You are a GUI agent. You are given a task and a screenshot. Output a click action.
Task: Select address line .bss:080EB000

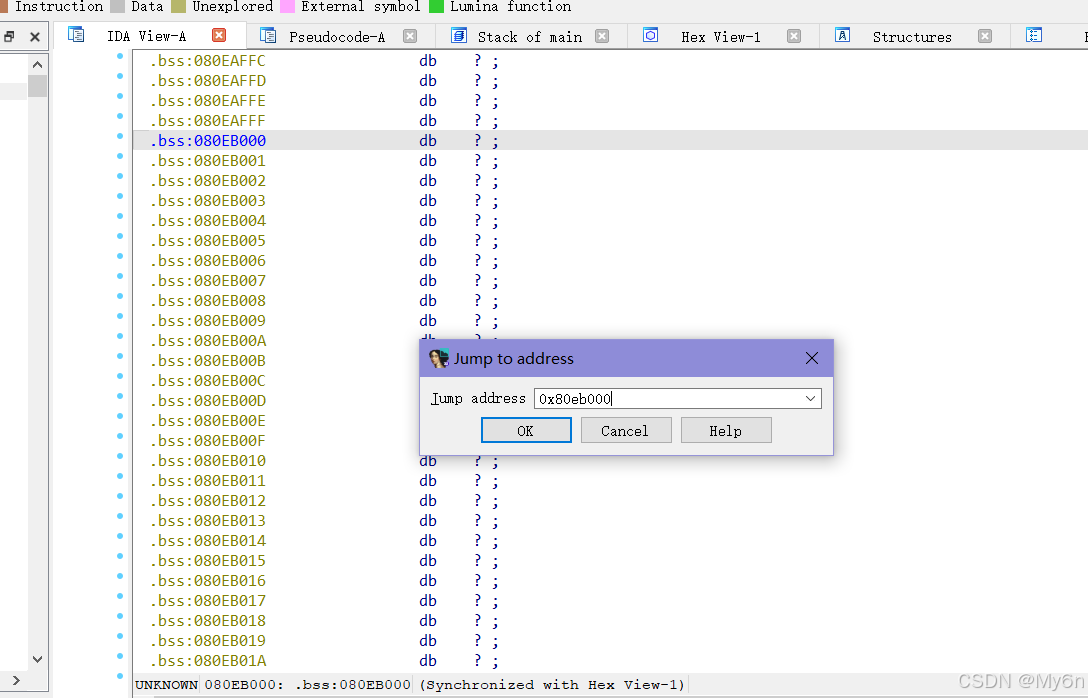click(208, 141)
